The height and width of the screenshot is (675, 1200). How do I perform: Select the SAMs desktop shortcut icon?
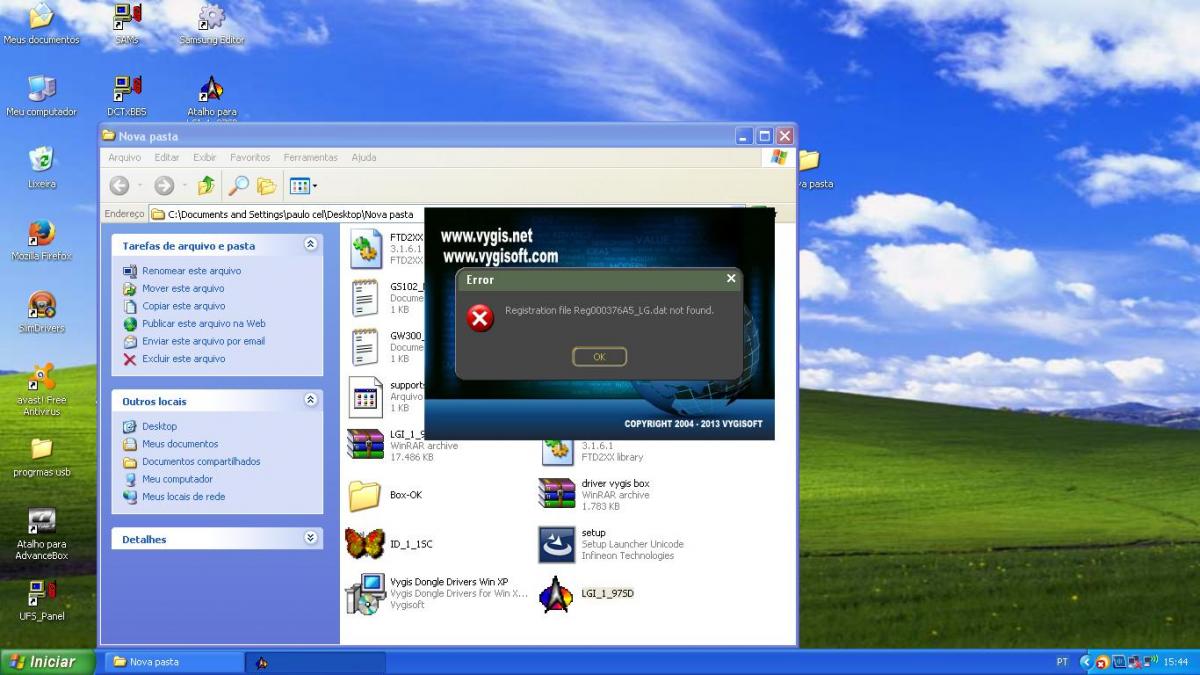click(127, 17)
